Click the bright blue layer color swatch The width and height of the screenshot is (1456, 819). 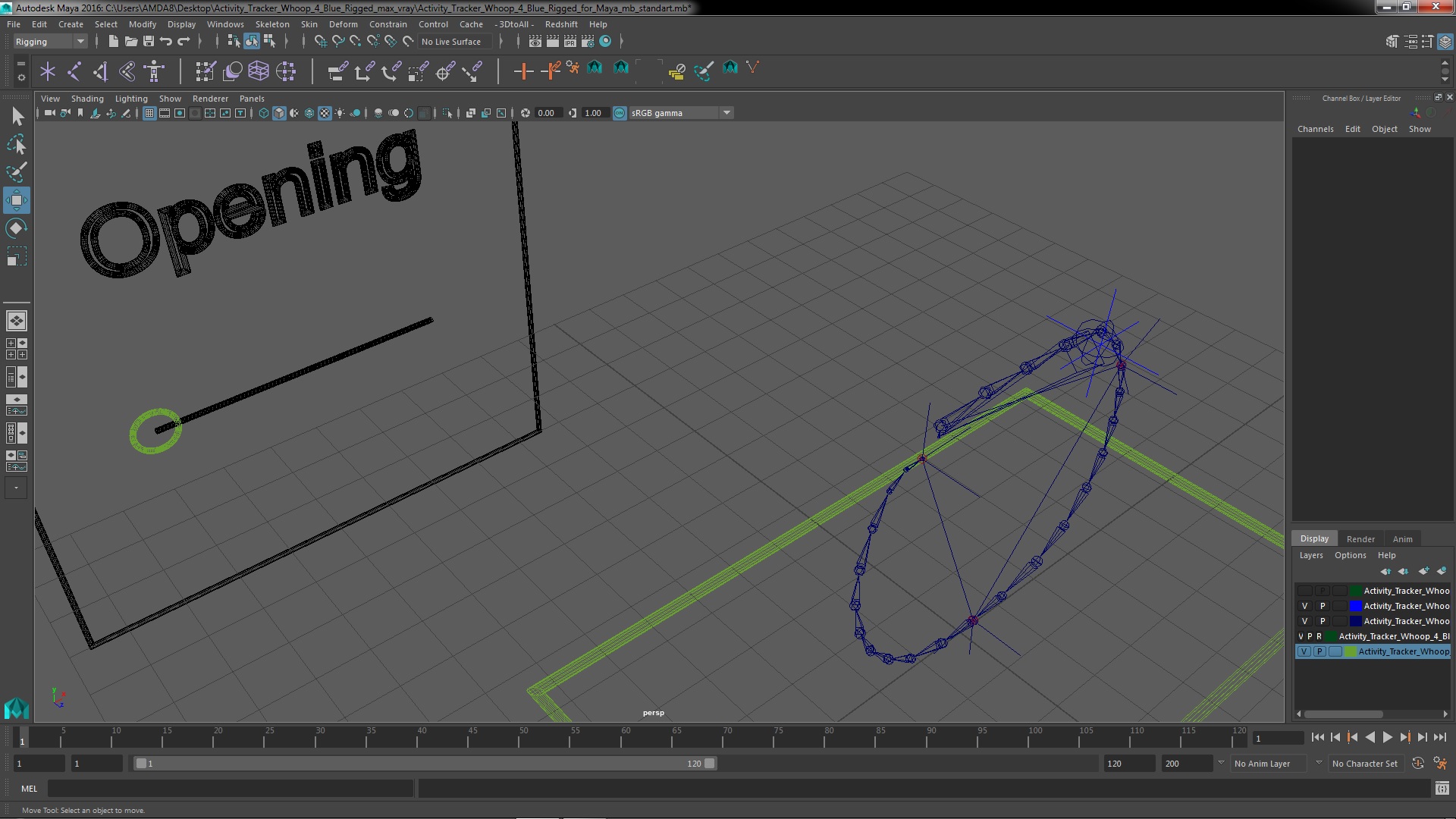tap(1355, 606)
